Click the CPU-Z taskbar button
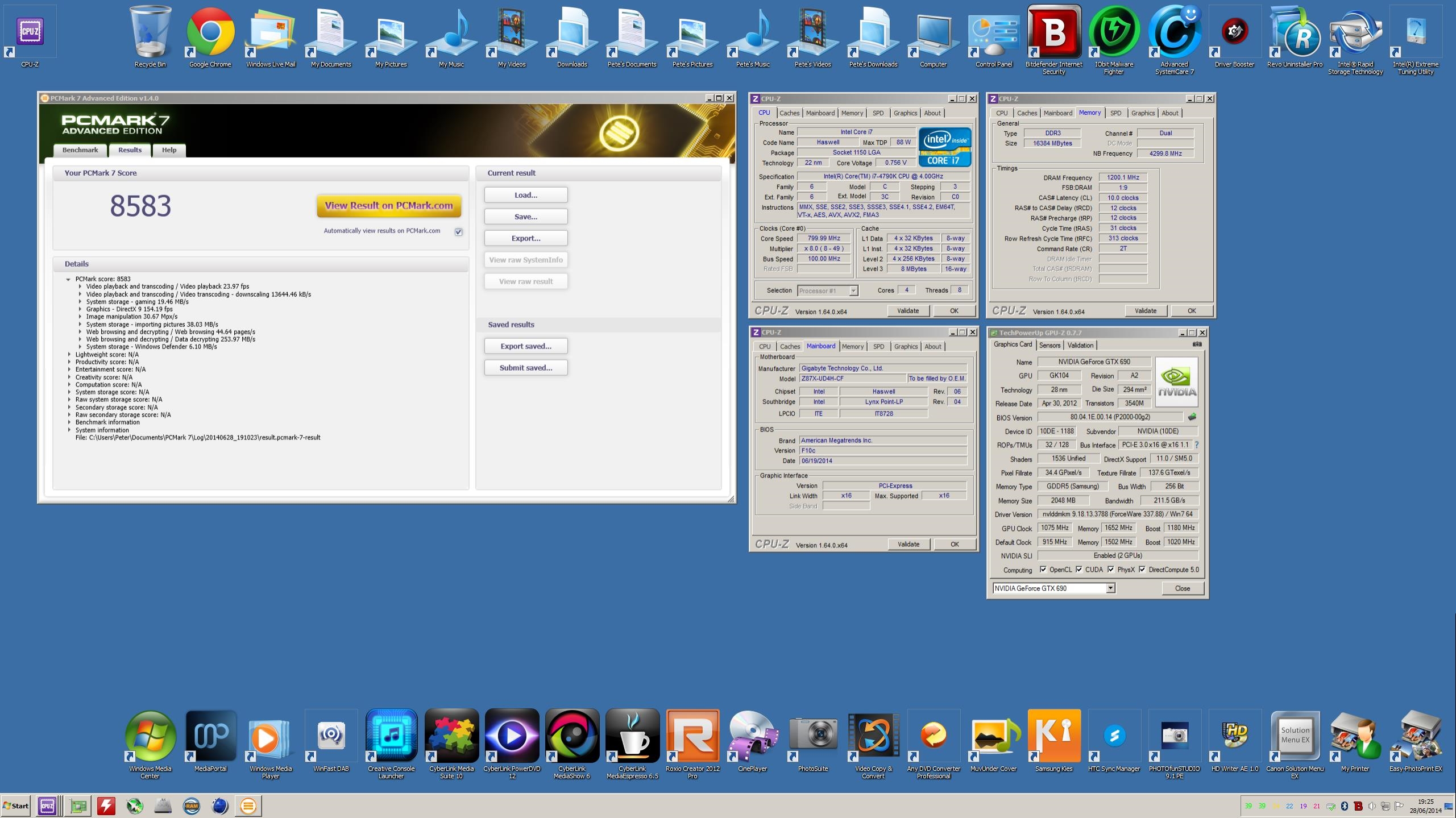Image resolution: width=1456 pixels, height=818 pixels. click(47, 805)
